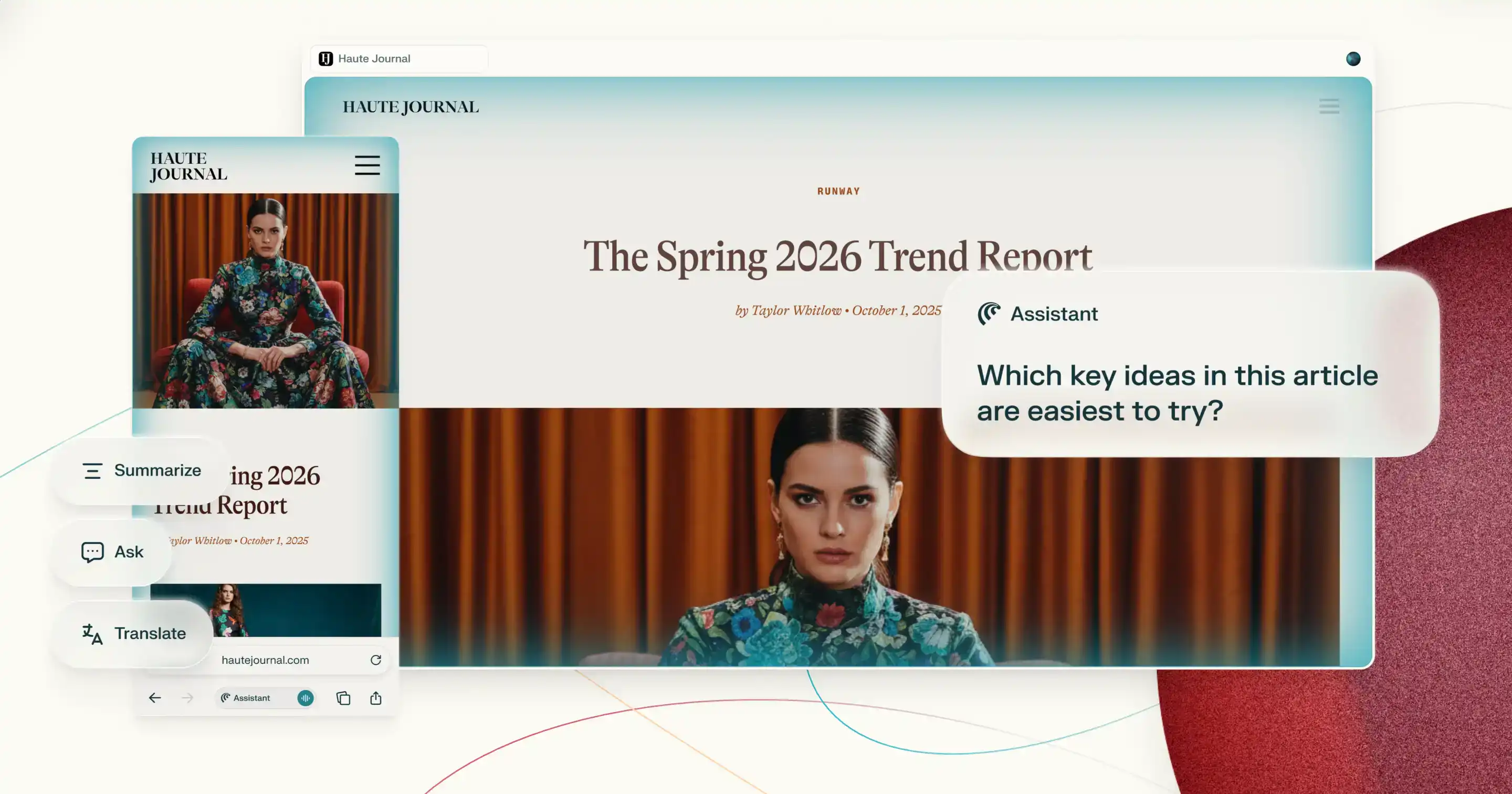Open the mobile hero model photo
The height and width of the screenshot is (794, 1512).
[x=265, y=301]
